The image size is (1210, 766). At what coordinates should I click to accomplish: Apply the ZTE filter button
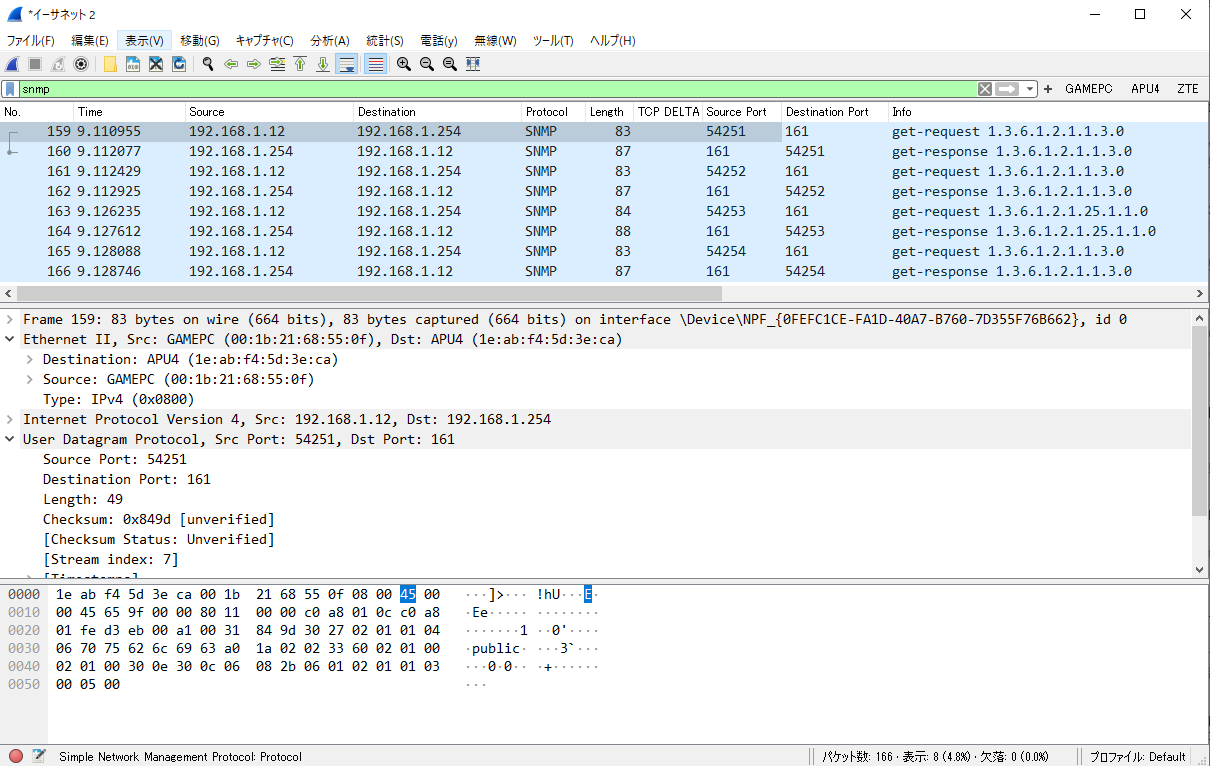[1188, 89]
